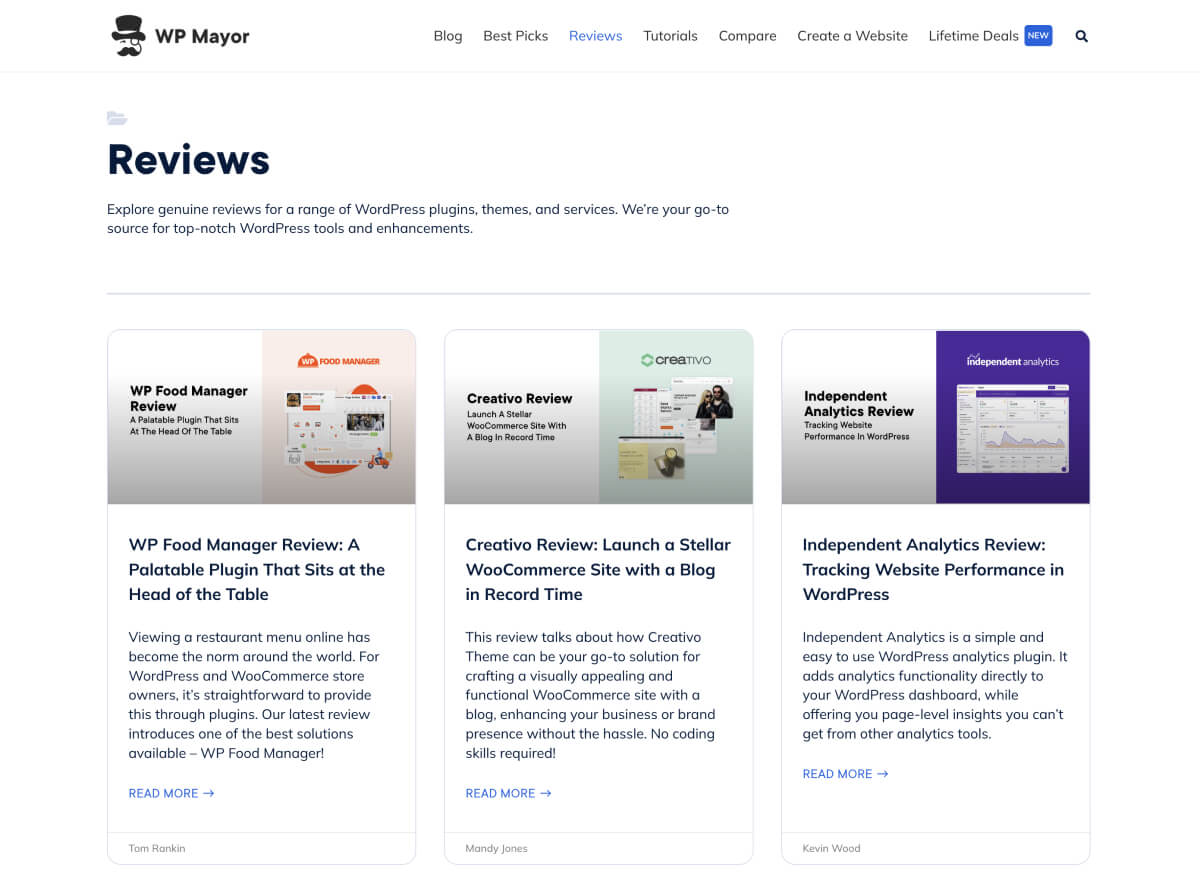Open Independent Analytics Review article title

933,569
